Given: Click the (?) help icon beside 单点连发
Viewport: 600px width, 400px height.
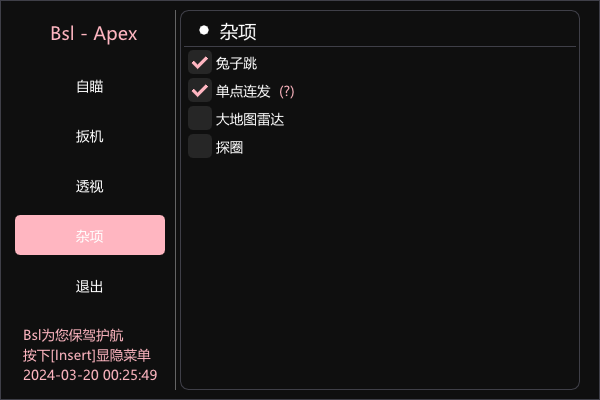Looking at the screenshot, I should coord(287,91).
